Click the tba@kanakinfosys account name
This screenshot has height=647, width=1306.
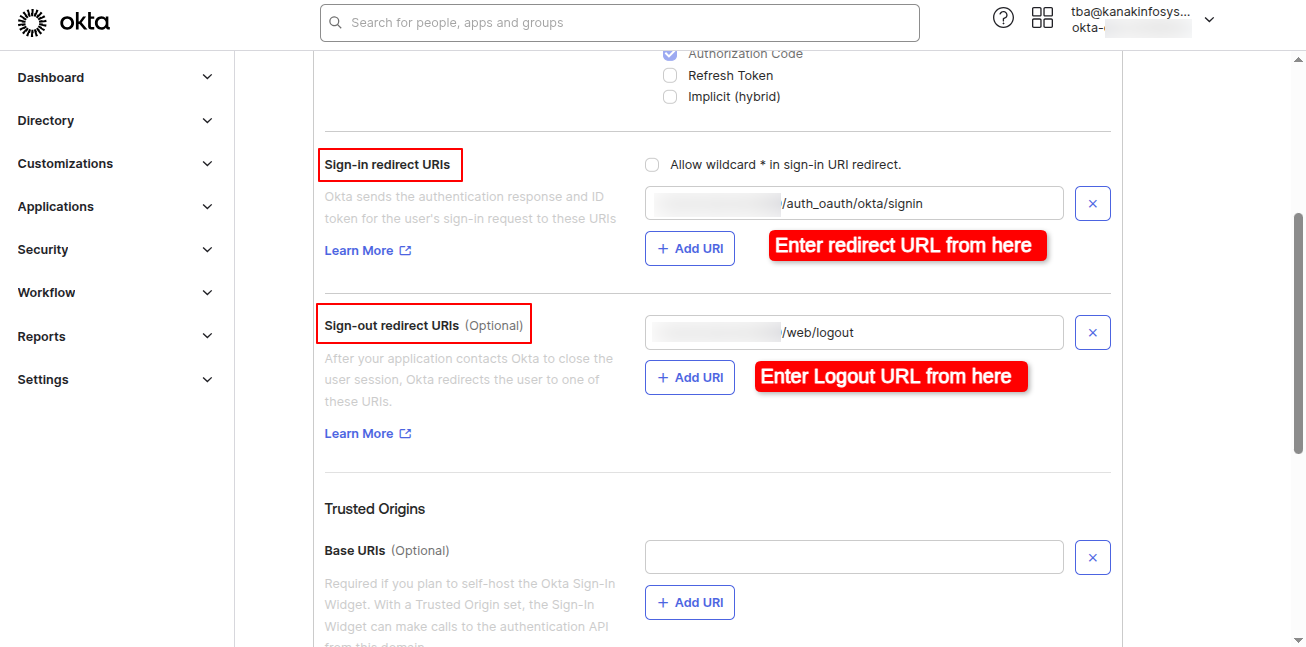coord(1131,12)
